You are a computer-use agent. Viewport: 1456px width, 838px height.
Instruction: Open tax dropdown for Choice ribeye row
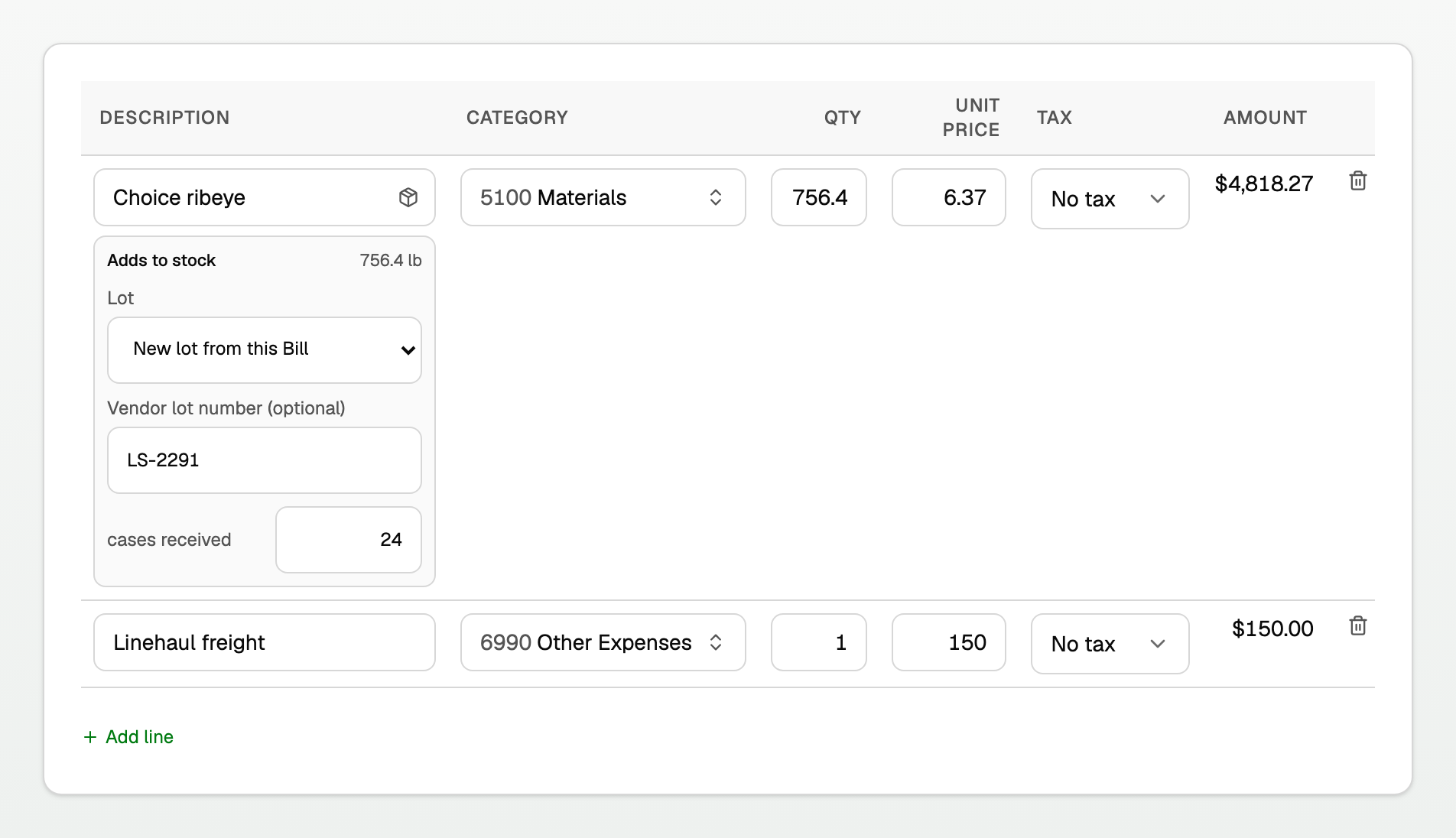[x=1110, y=199]
